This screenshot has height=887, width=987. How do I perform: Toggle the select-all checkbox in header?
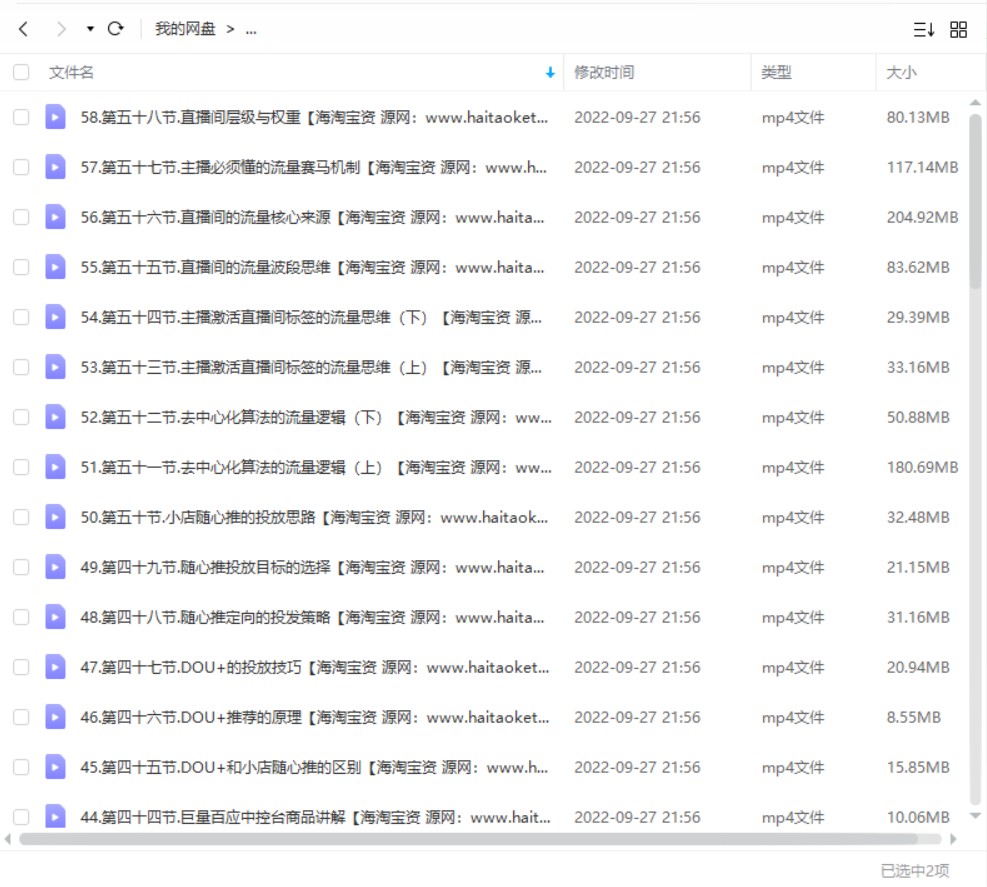[21, 72]
